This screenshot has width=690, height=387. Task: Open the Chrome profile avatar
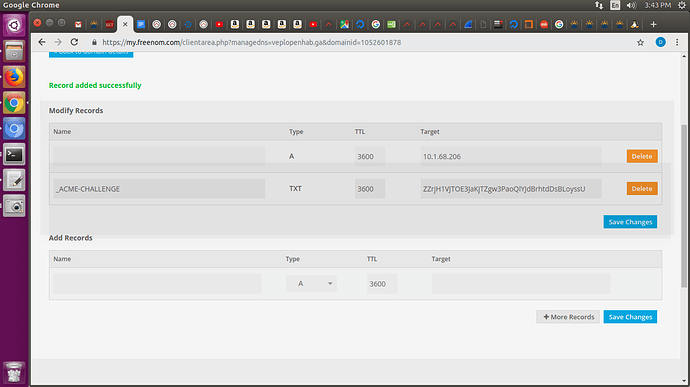click(x=660, y=42)
